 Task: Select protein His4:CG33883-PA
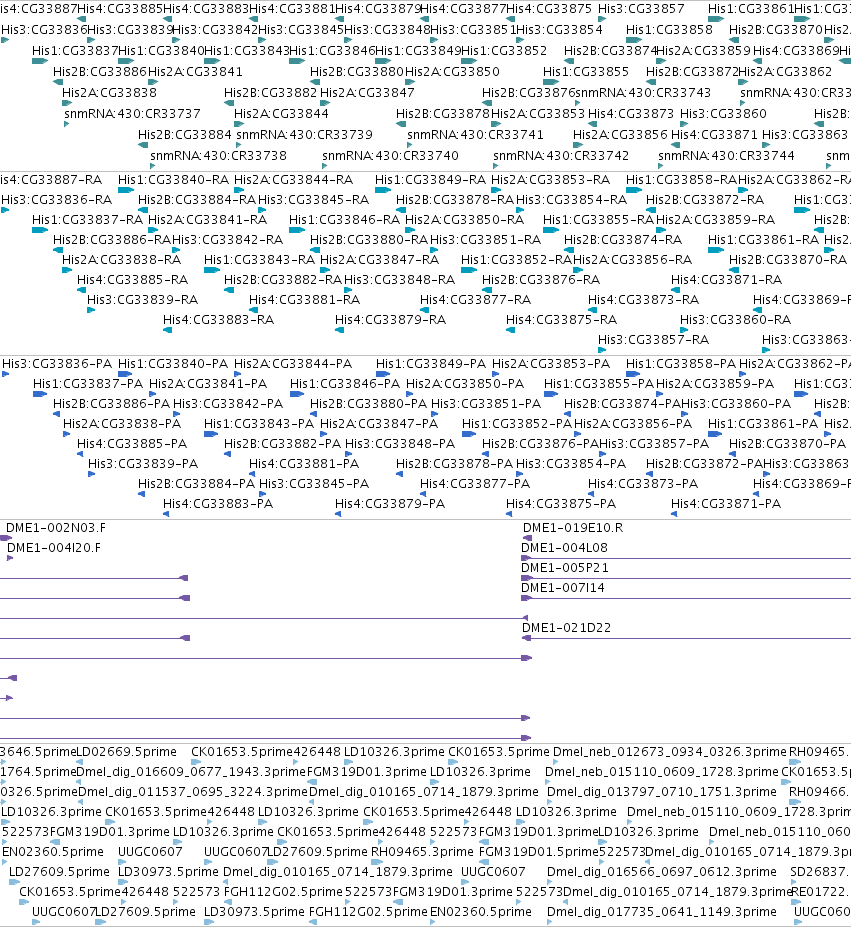[x=218, y=504]
